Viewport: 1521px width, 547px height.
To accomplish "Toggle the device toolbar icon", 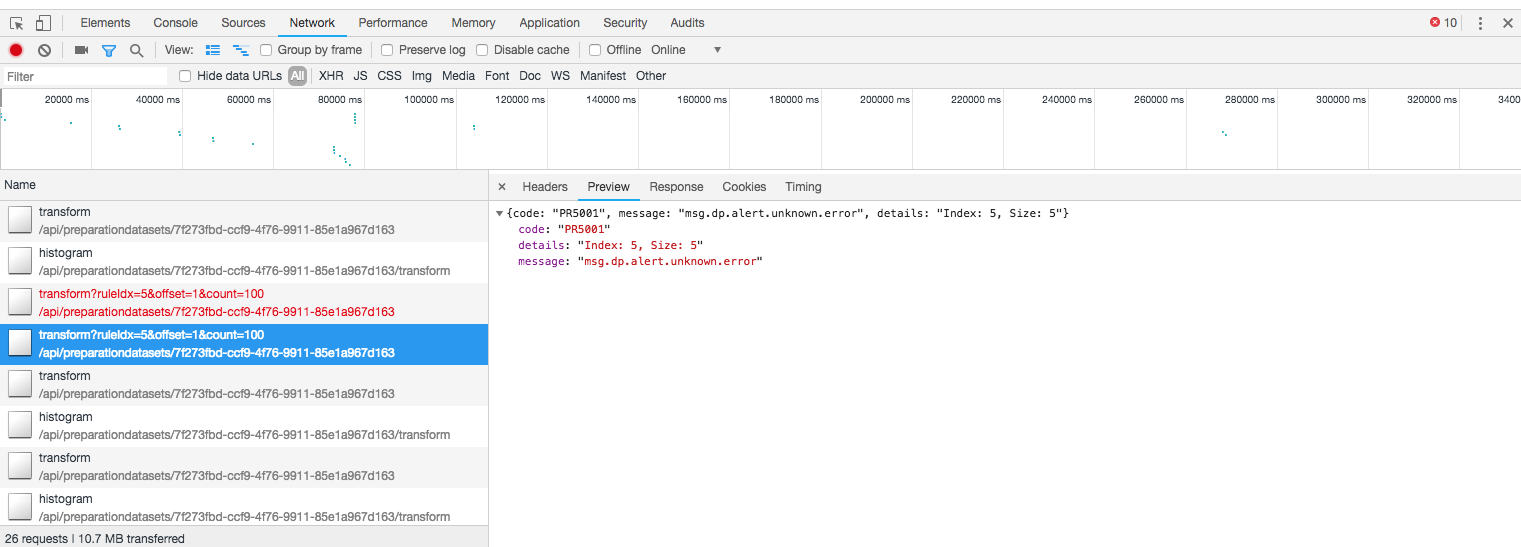I will point(43,23).
